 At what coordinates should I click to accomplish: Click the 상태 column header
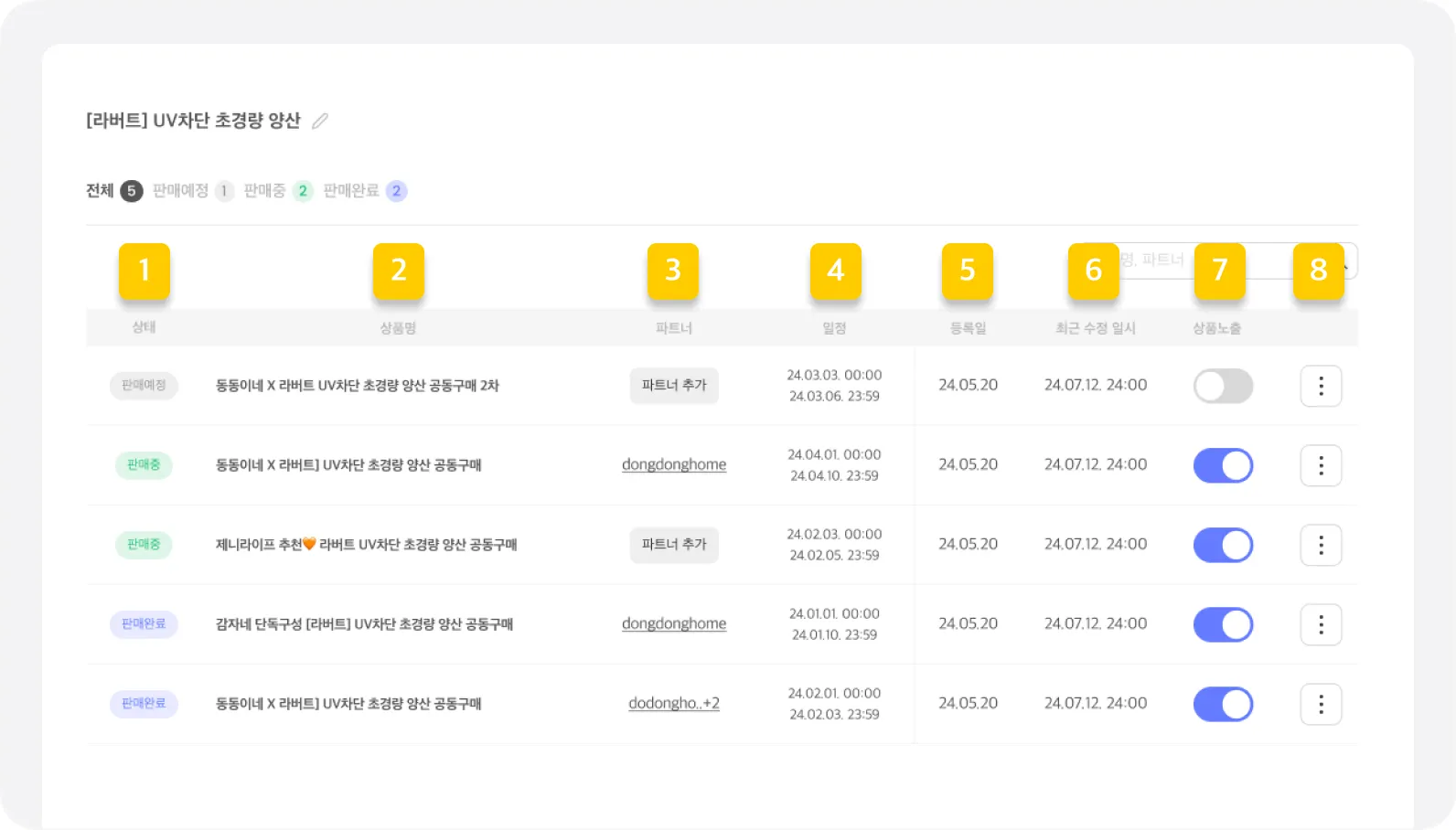coord(144,327)
